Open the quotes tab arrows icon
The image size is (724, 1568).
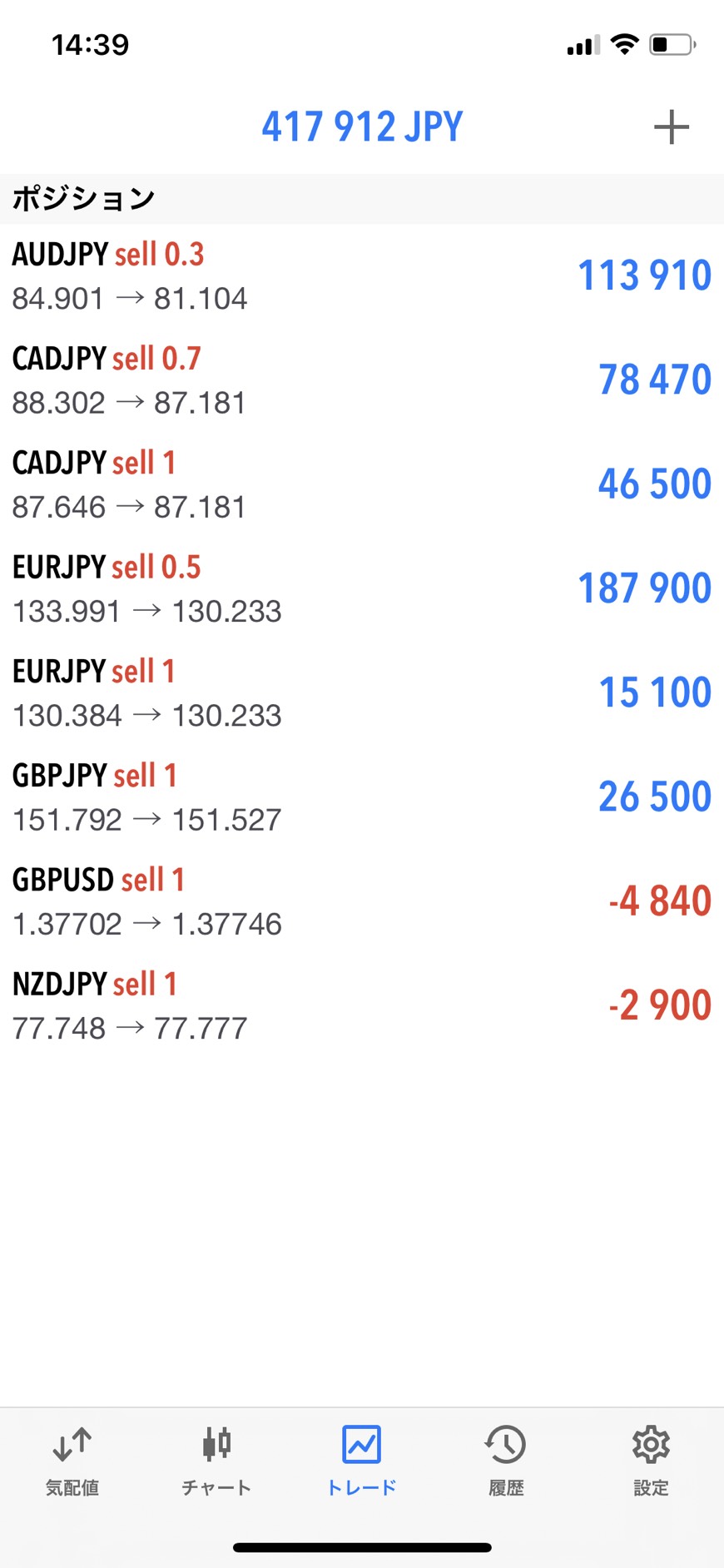(x=72, y=1444)
